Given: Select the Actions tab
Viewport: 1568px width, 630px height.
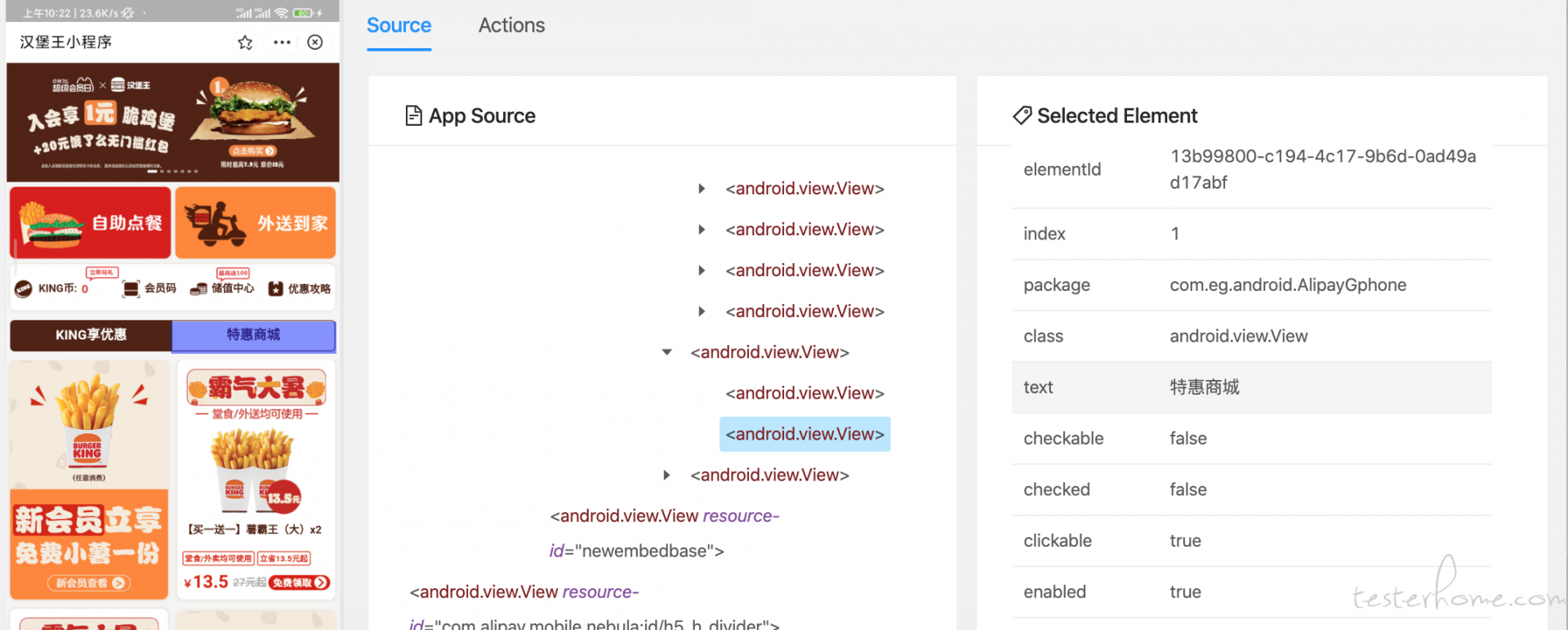Looking at the screenshot, I should [511, 25].
